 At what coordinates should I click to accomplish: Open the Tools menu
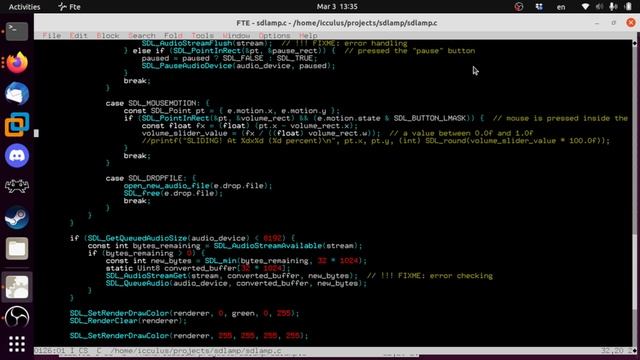(202, 36)
